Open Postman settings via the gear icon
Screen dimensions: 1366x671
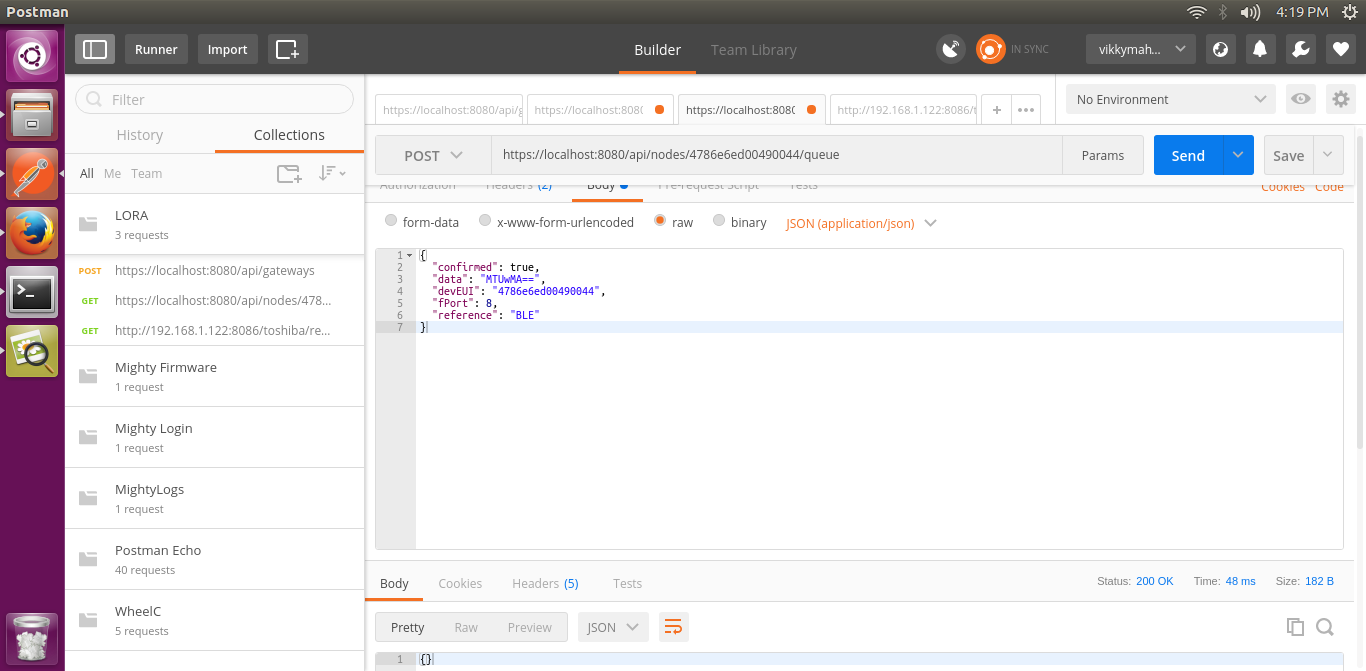(x=1340, y=99)
